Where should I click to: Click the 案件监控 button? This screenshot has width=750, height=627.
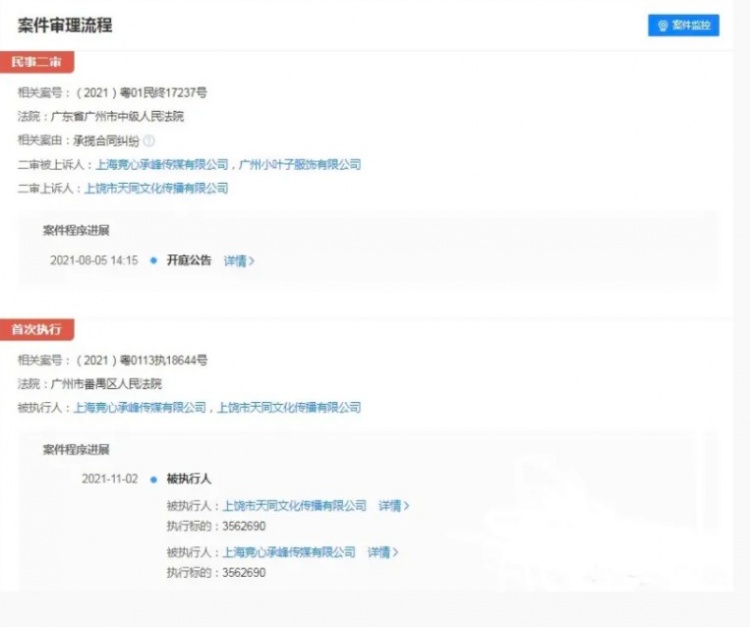coord(683,25)
